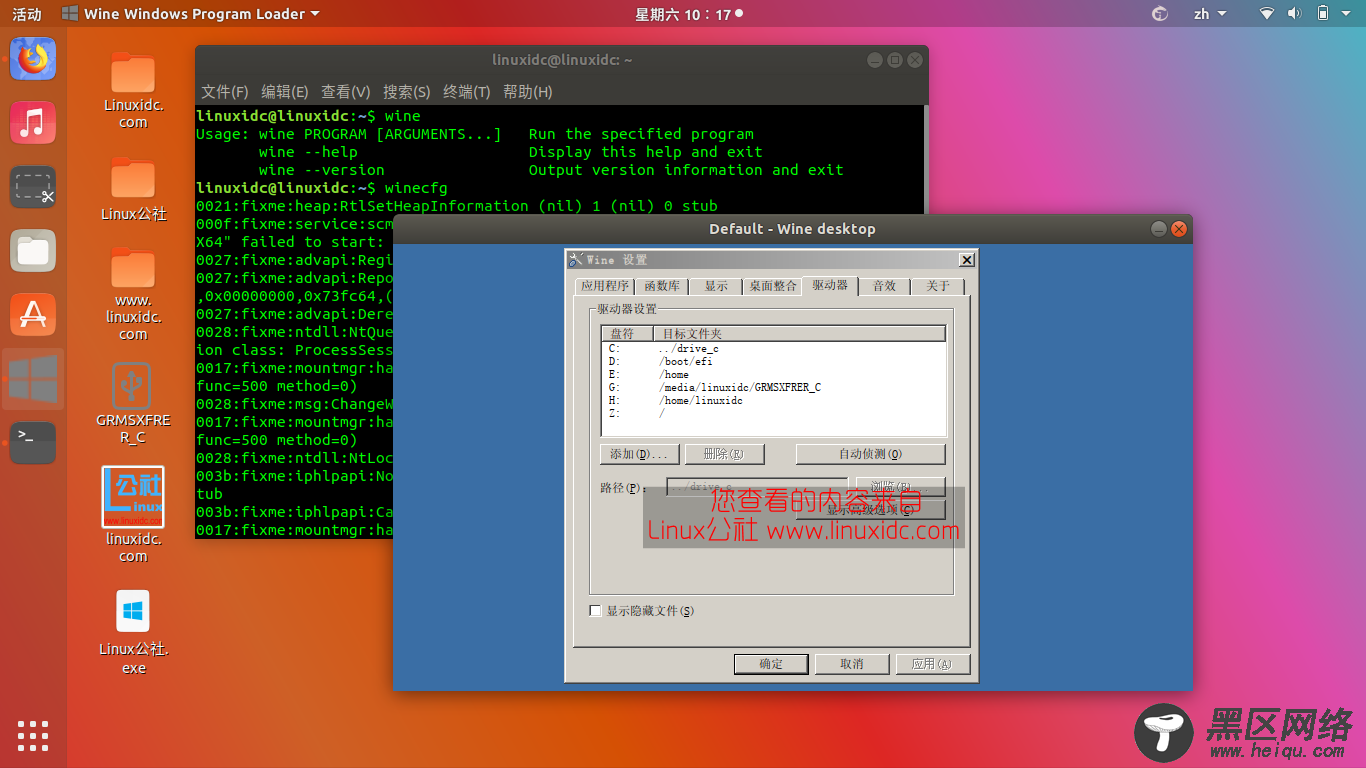Select drive C: row ../drive_c
1366x768 pixels.
(x=773, y=349)
